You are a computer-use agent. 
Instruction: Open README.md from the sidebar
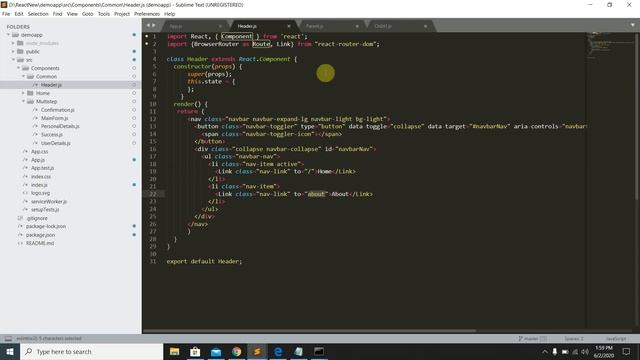[x=40, y=243]
